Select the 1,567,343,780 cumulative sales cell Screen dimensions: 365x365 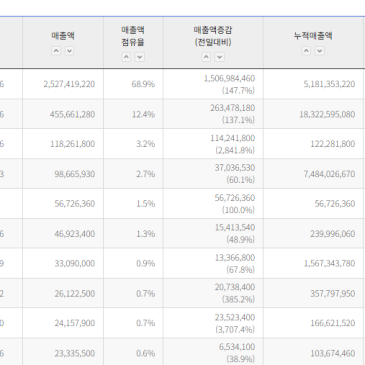(313, 263)
